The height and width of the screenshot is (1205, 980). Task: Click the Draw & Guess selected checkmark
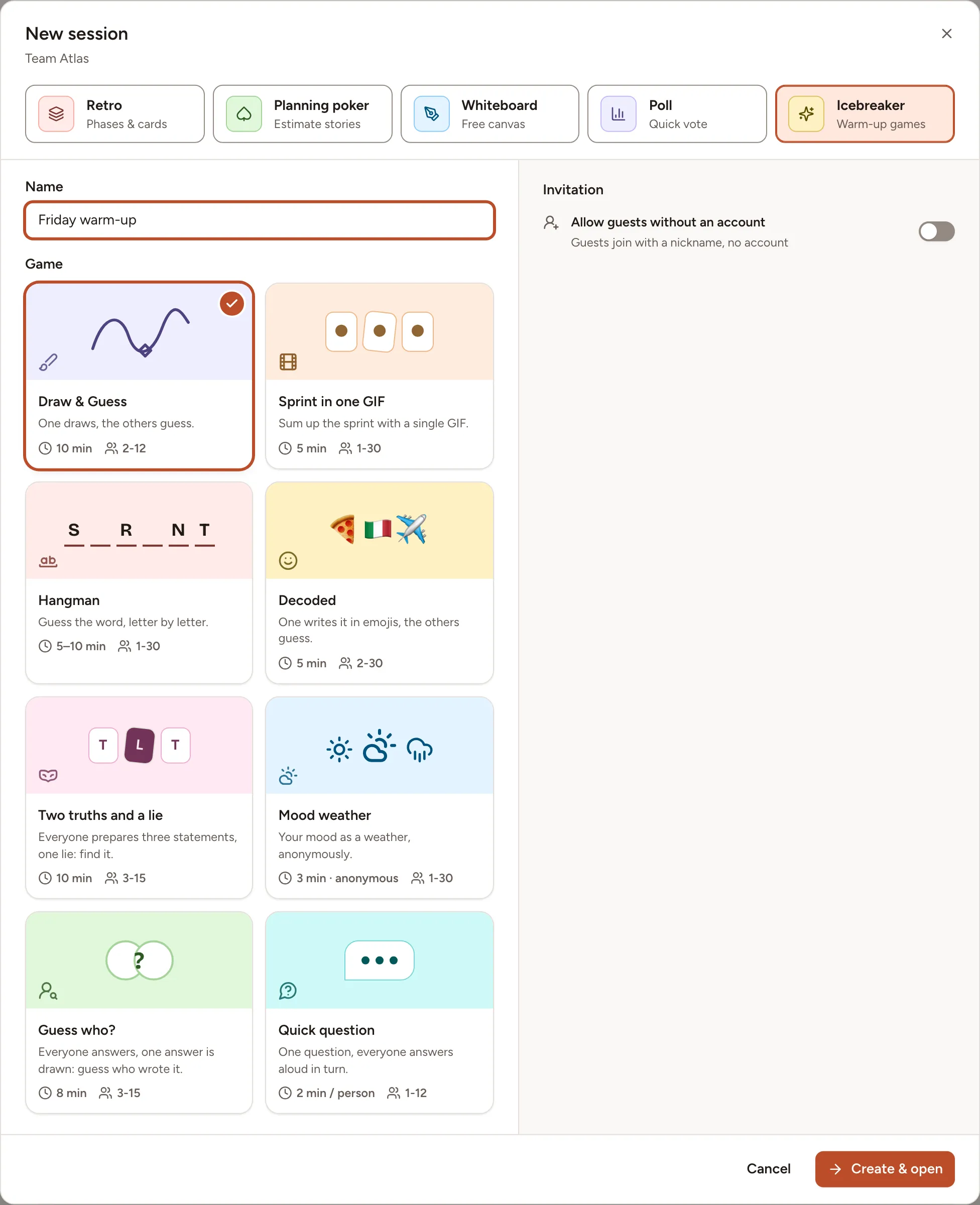pyautogui.click(x=231, y=304)
